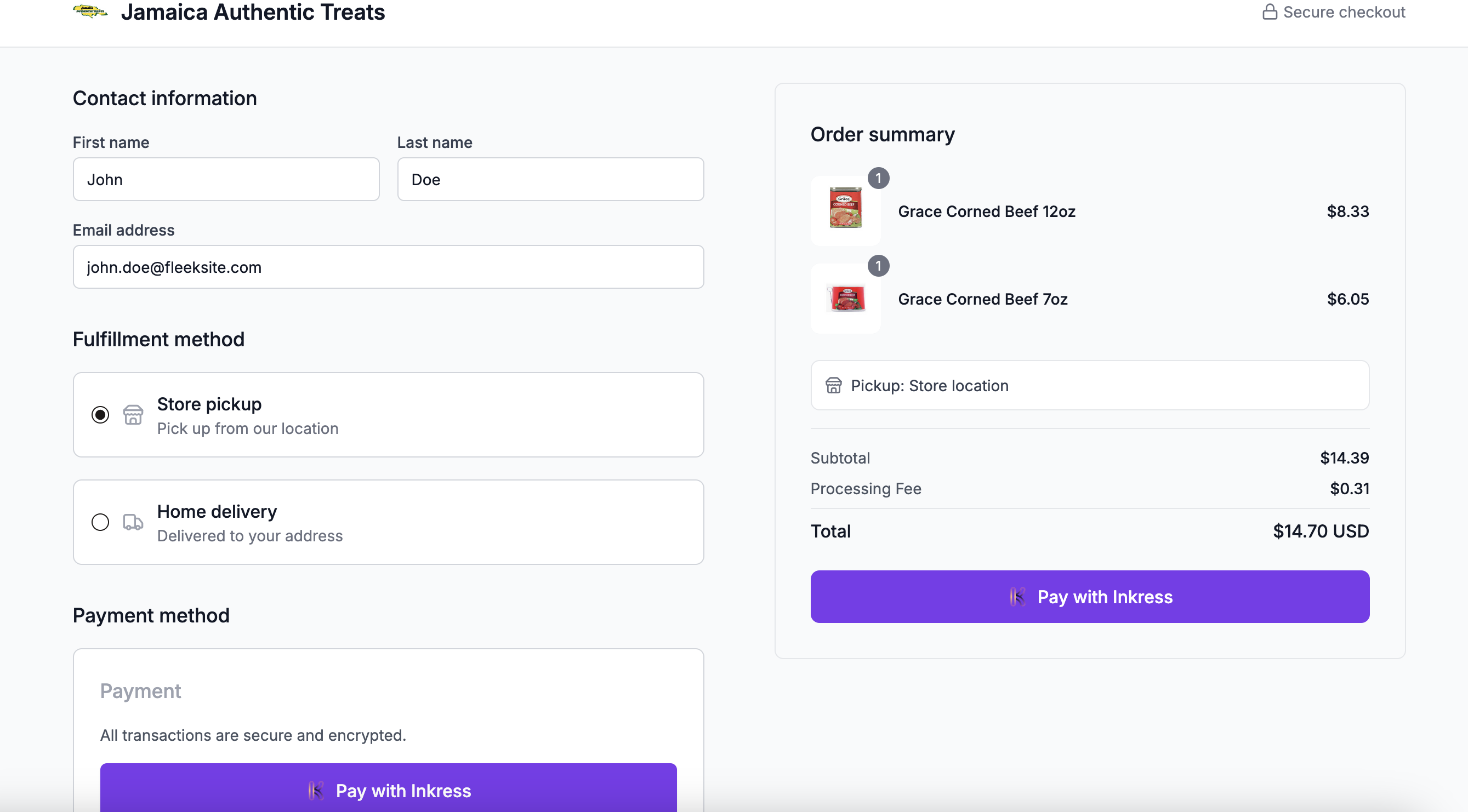Select the Home delivery radio button
This screenshot has height=812, width=1468.
[100, 522]
